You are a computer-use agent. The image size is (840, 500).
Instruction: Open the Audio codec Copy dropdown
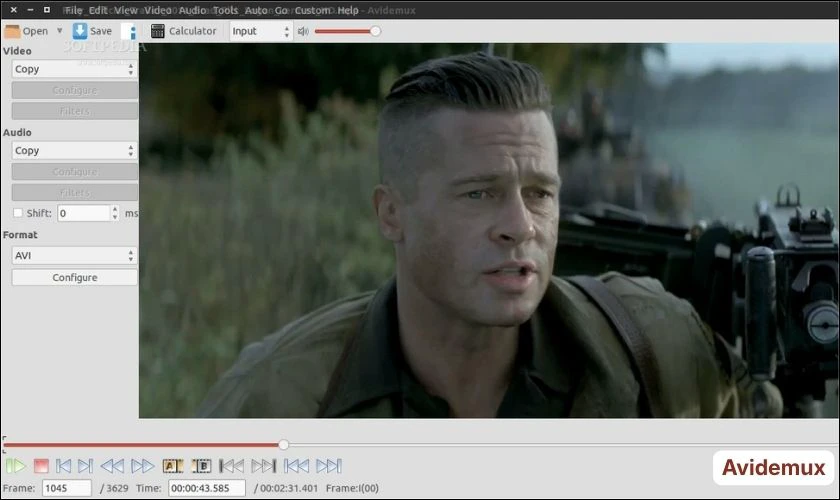74,151
